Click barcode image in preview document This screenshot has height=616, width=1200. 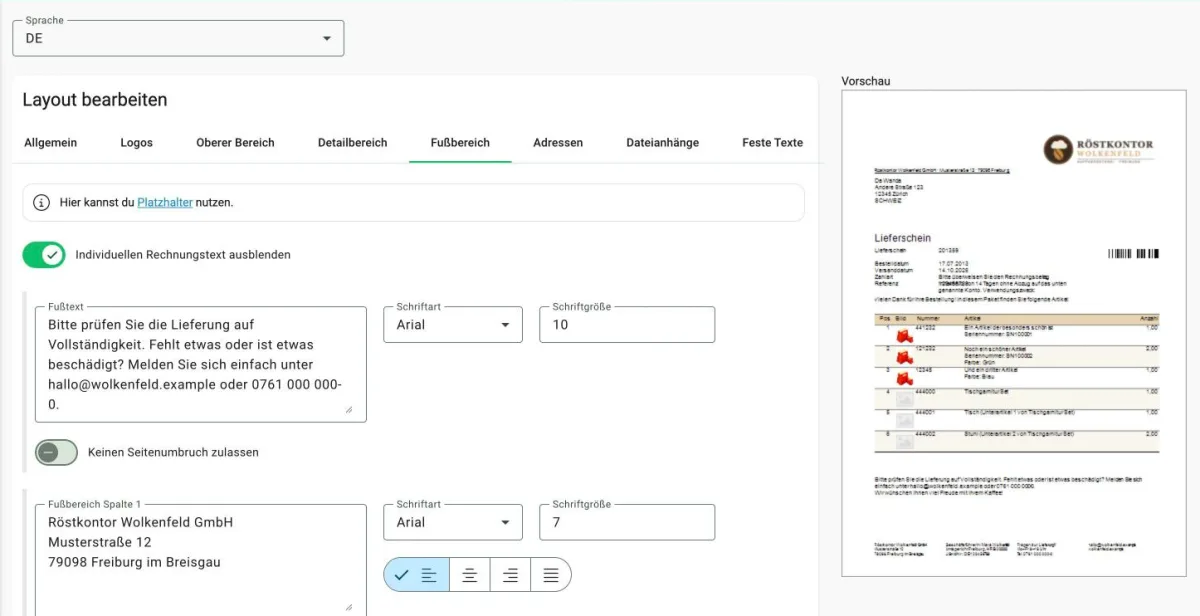coord(1133,254)
